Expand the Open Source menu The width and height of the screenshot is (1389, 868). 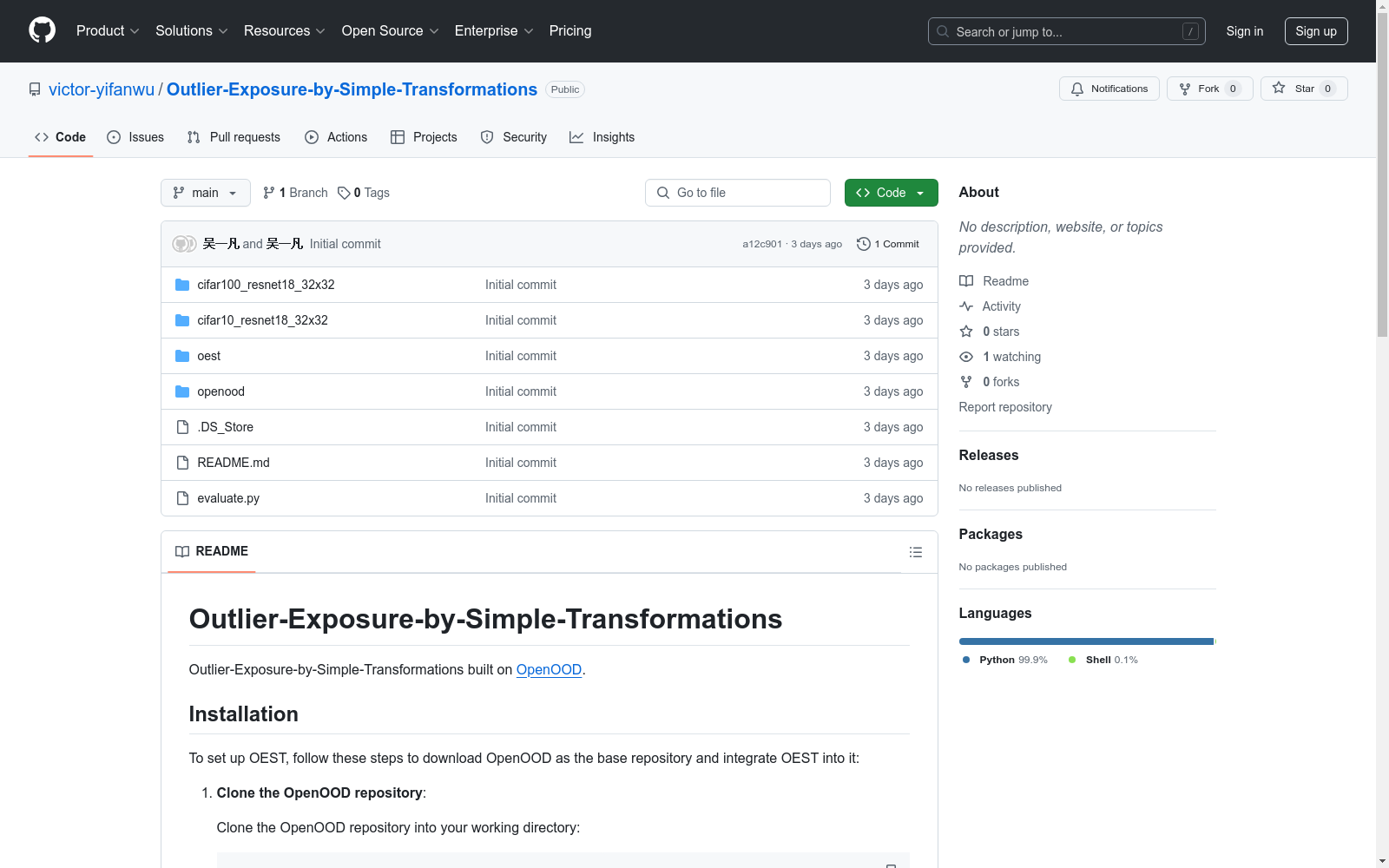coord(391,30)
